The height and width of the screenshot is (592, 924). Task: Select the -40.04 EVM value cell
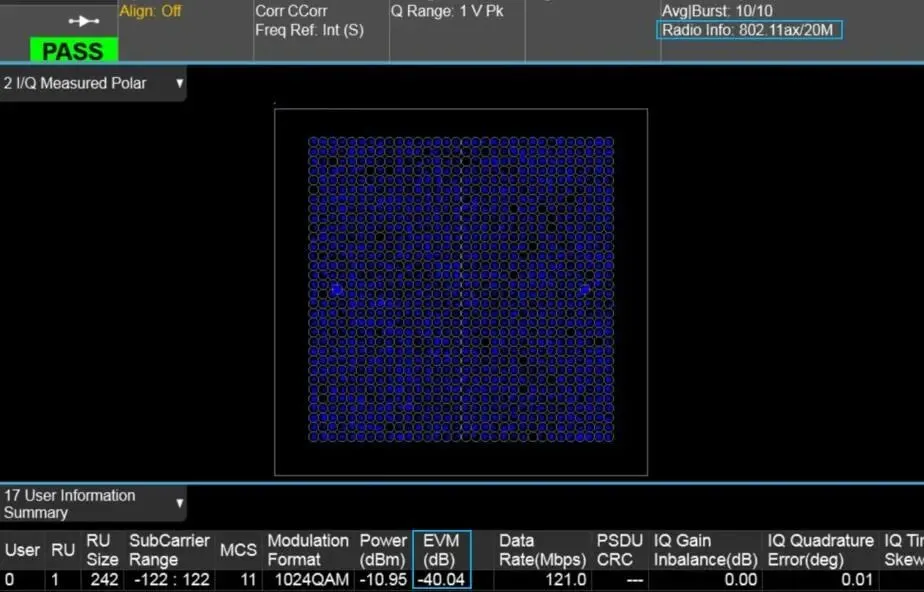click(x=441, y=580)
